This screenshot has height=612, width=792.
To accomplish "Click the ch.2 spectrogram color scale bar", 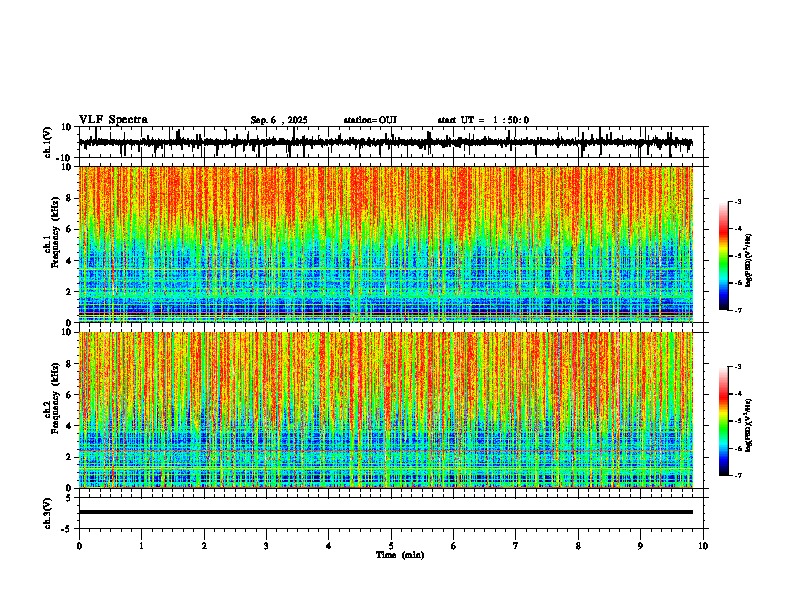I will [x=723, y=421].
